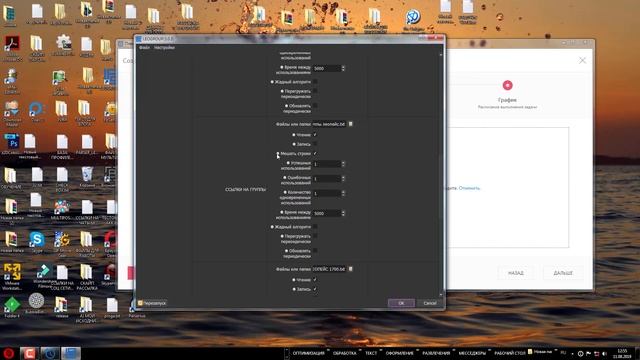Enable upper Перегружать периодически checkbox

(315, 91)
